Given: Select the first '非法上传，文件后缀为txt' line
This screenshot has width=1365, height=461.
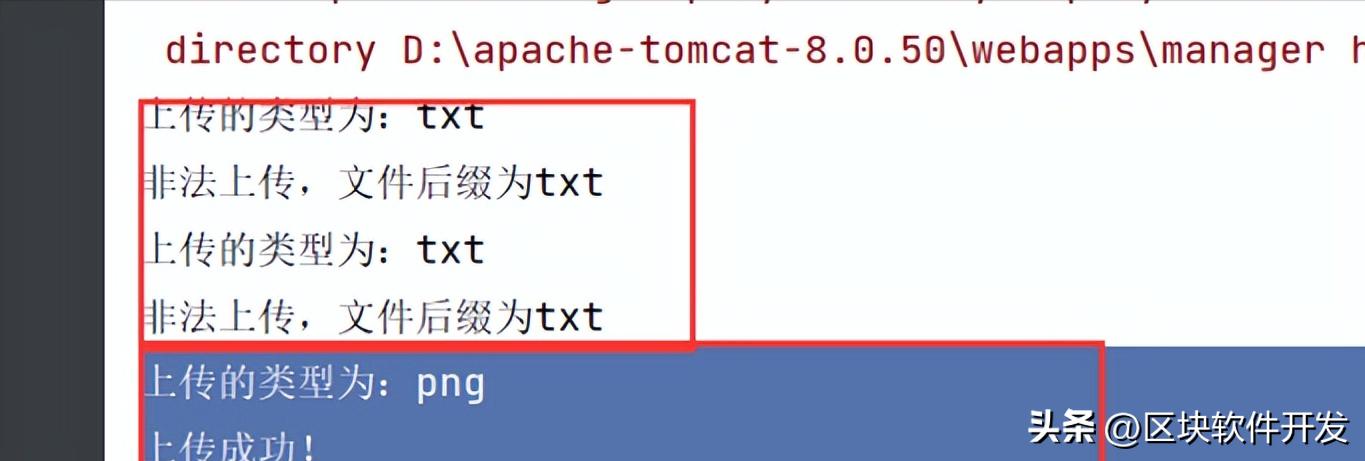Looking at the screenshot, I should (374, 183).
